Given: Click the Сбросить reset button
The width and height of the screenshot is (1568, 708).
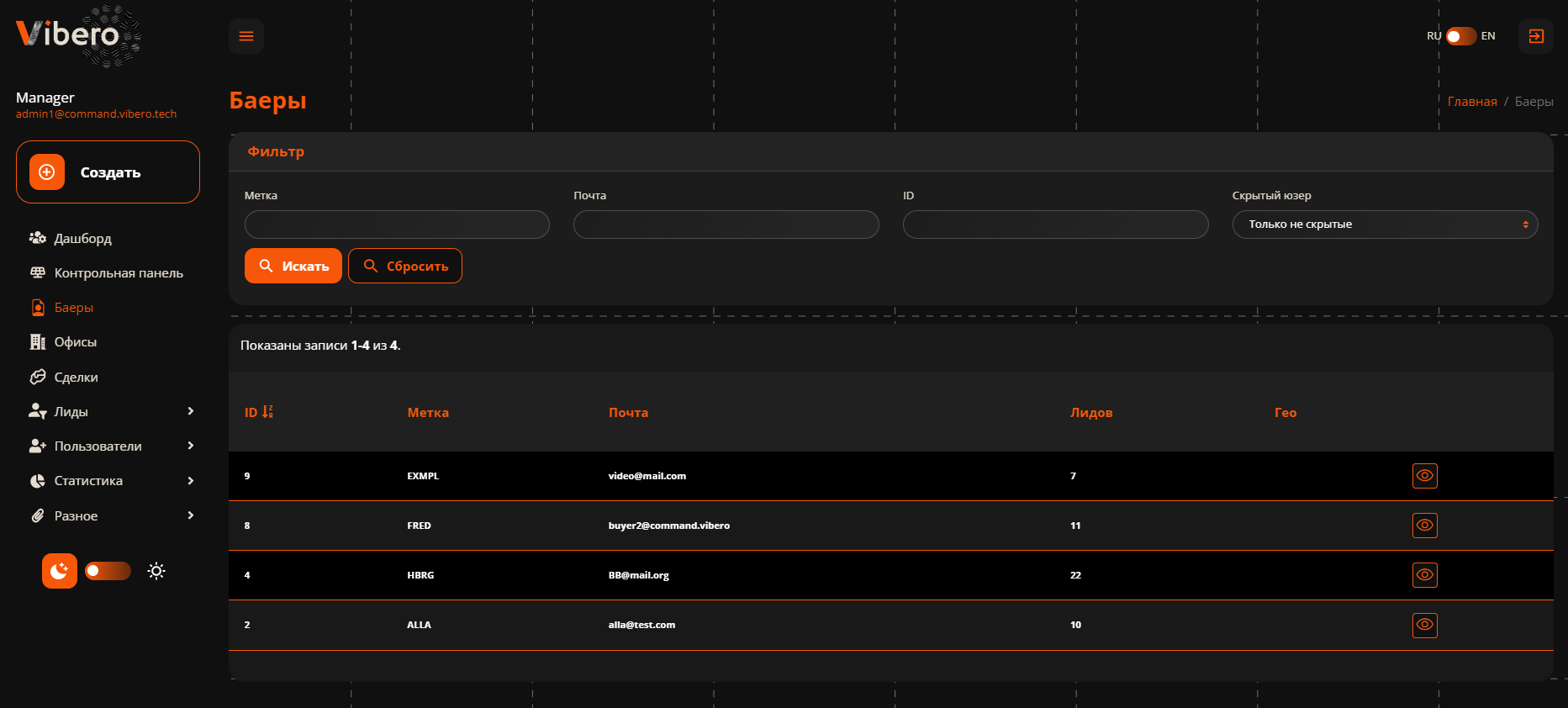Looking at the screenshot, I should (x=405, y=266).
